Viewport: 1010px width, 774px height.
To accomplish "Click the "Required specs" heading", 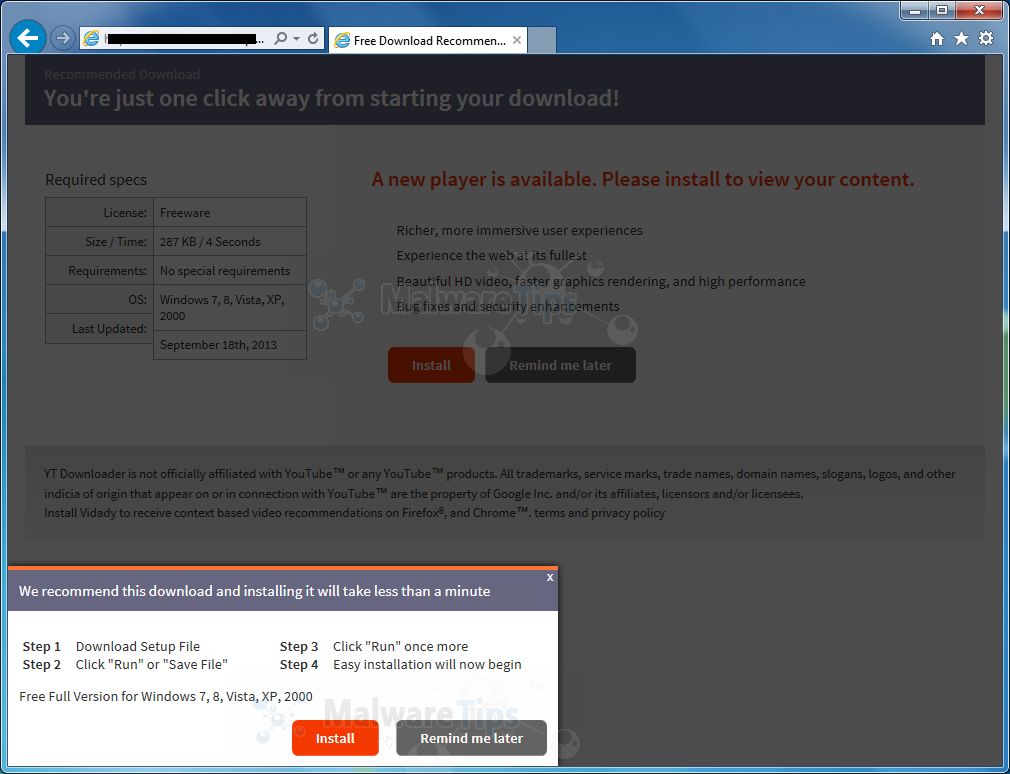I will click(x=96, y=180).
